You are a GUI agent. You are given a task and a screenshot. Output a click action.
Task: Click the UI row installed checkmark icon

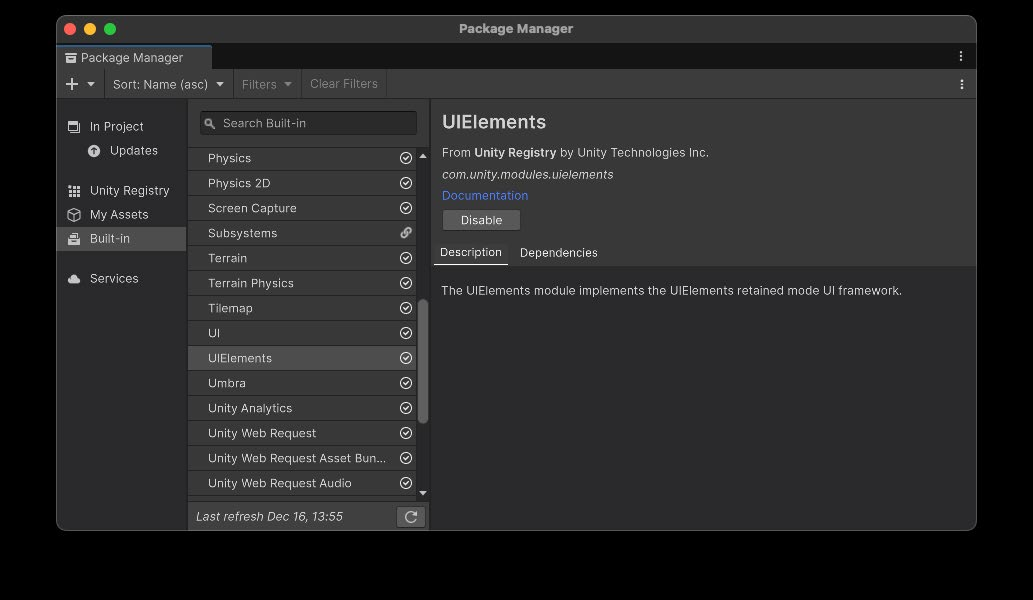(406, 334)
